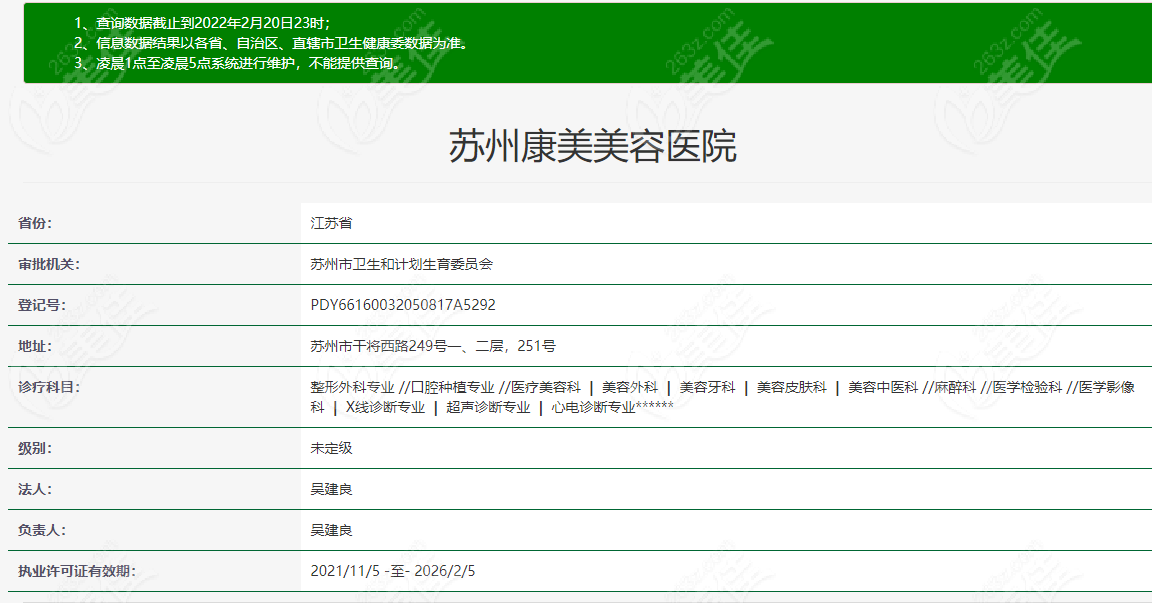Click the hospital title 苏州康美美容医院
Image resolution: width=1152 pixels, height=603 pixels.
[592, 146]
